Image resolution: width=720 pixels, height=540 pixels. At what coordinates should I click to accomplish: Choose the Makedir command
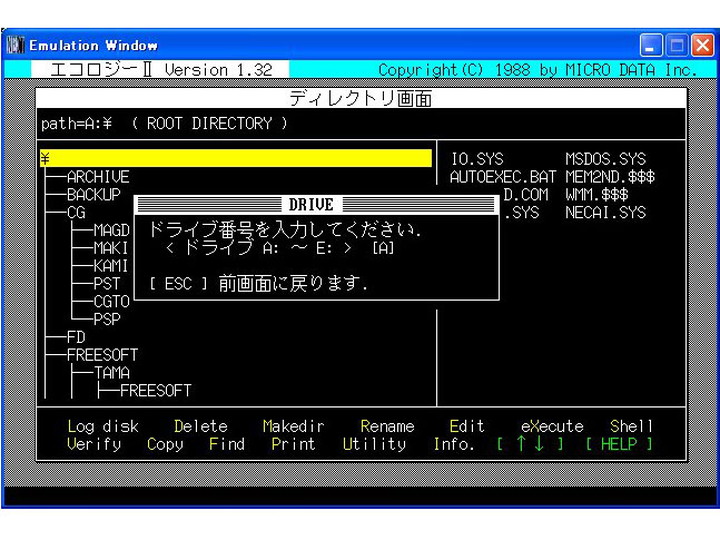point(294,426)
